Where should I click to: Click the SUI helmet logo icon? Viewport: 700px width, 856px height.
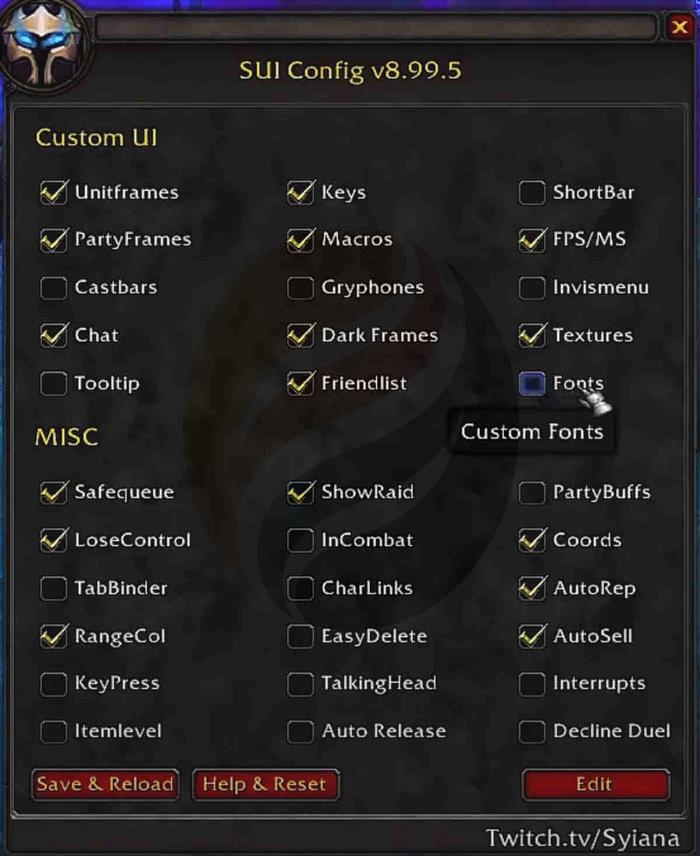tap(48, 45)
